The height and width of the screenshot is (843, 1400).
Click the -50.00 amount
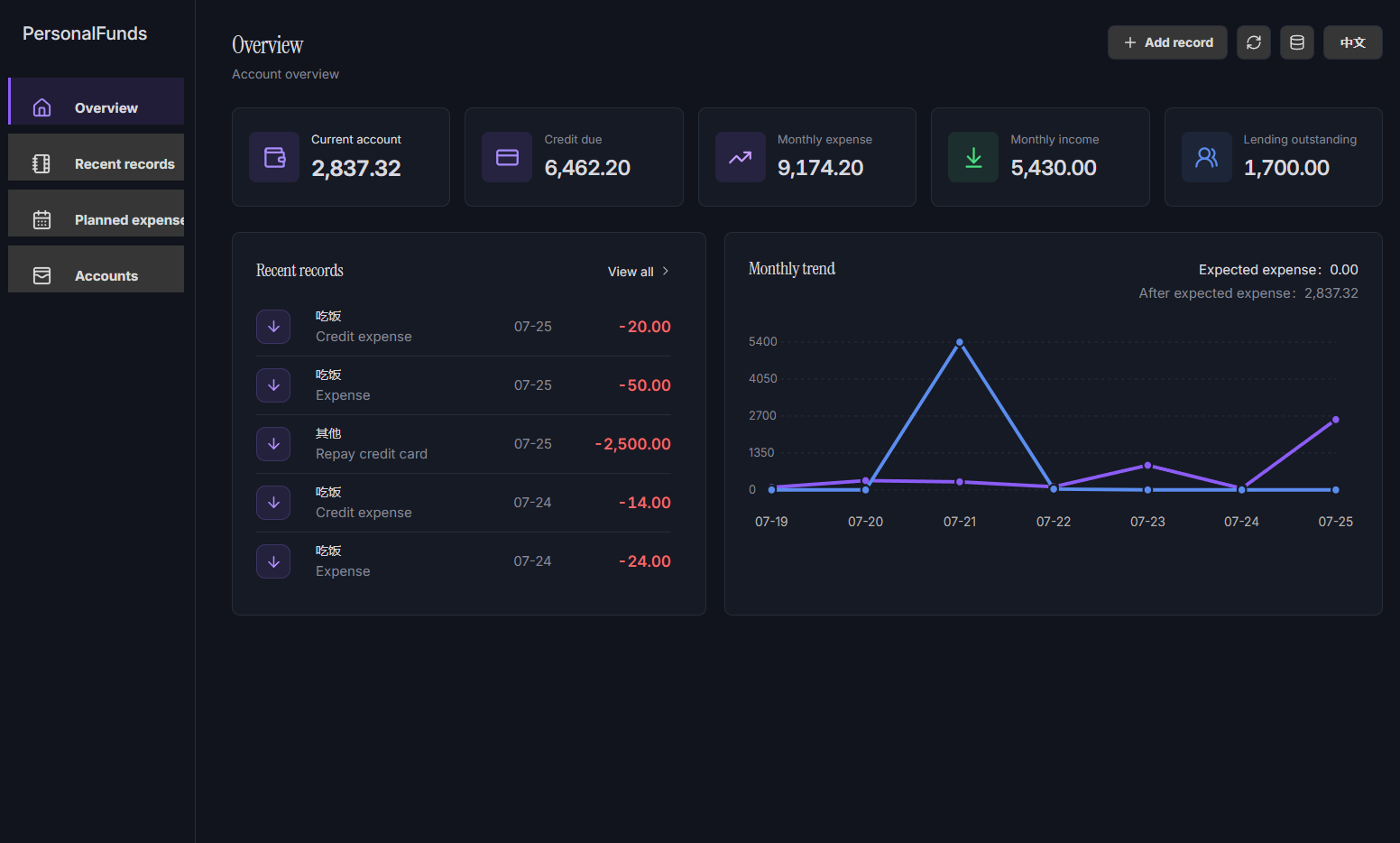click(x=645, y=385)
